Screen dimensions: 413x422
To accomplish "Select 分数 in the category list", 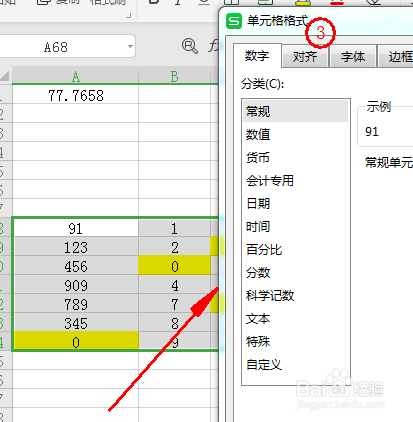I will coord(296,273).
